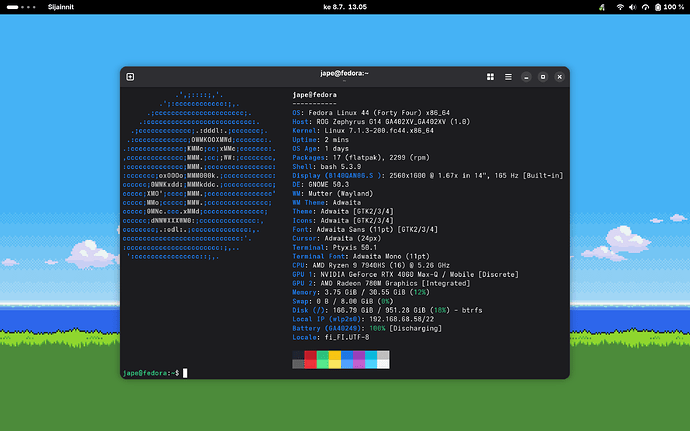
Task: Click the workspace dots in top bar
Action: pos(28,7)
